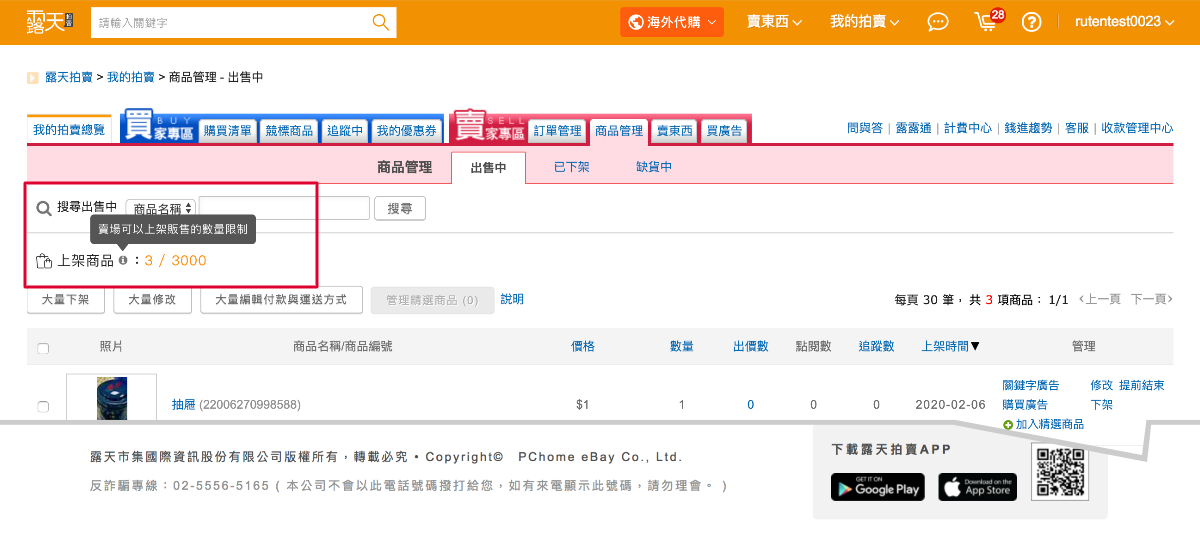Click the product thumbnail photo
Viewport: 1200px width, 535px height.
pyautogui.click(x=111, y=398)
